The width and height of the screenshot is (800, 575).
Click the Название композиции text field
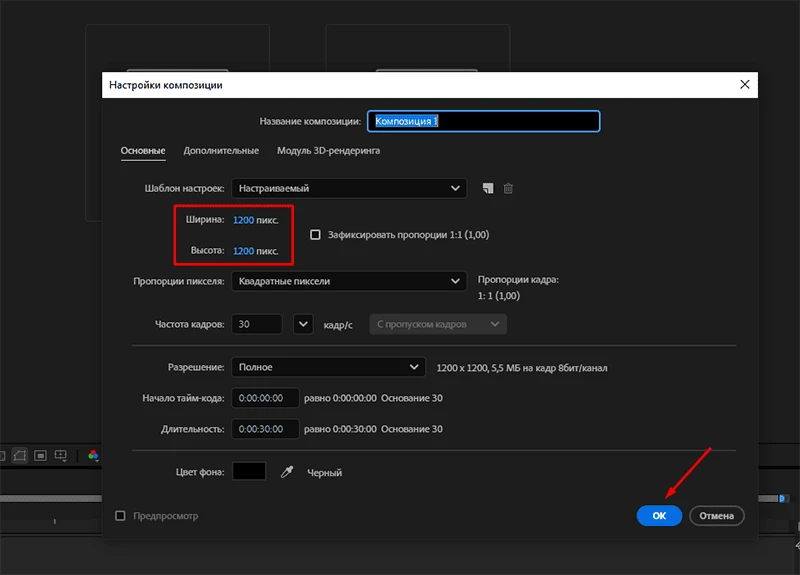483,121
